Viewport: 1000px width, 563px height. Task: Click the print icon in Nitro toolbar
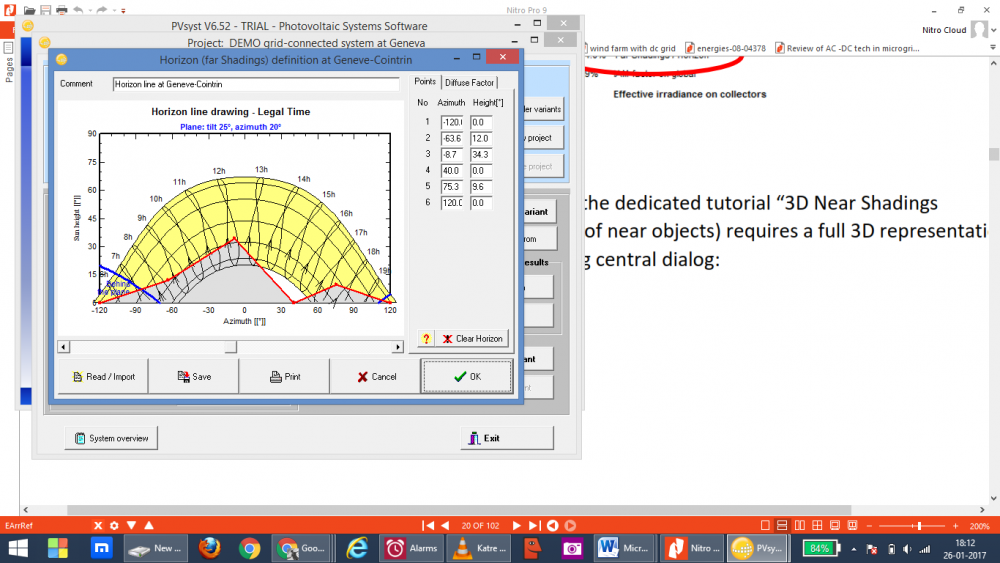62,9
